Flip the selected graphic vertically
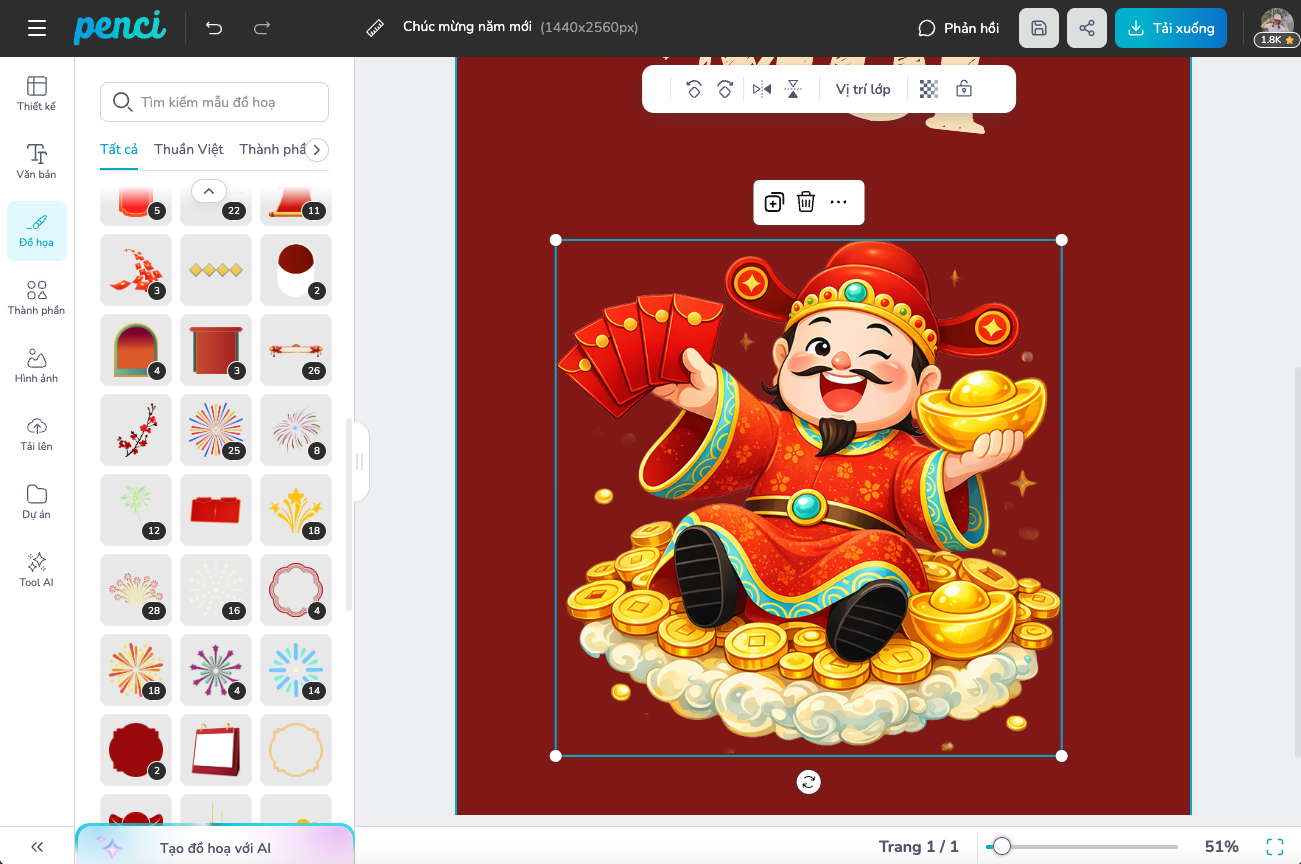The width and height of the screenshot is (1301, 864). tap(793, 90)
